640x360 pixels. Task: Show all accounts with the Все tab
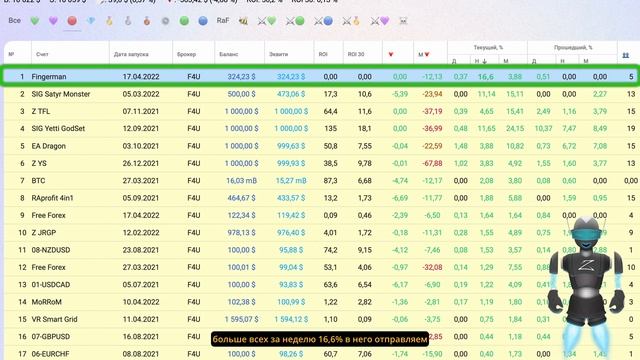(x=14, y=20)
